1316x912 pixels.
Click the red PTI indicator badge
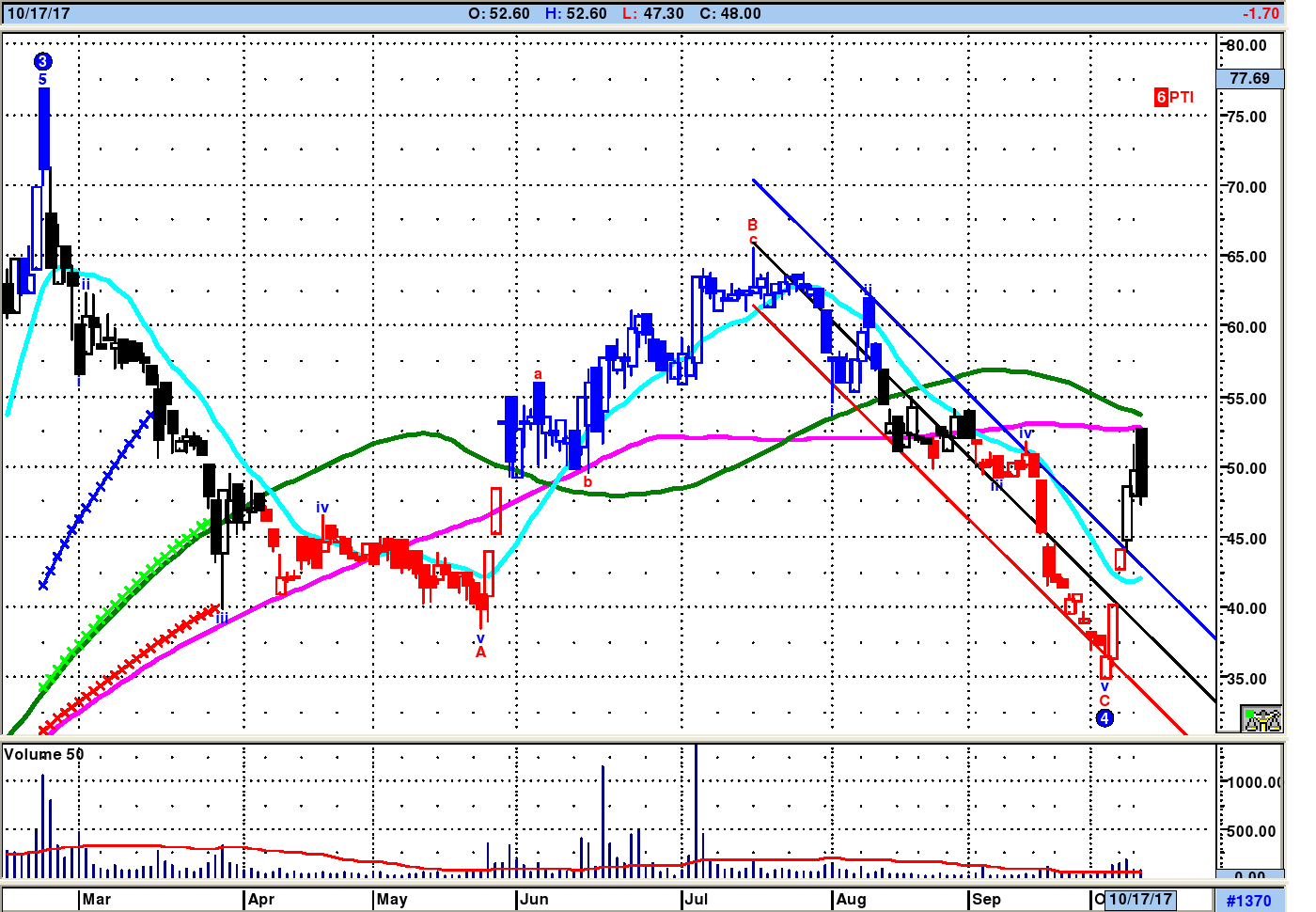(x=1174, y=97)
